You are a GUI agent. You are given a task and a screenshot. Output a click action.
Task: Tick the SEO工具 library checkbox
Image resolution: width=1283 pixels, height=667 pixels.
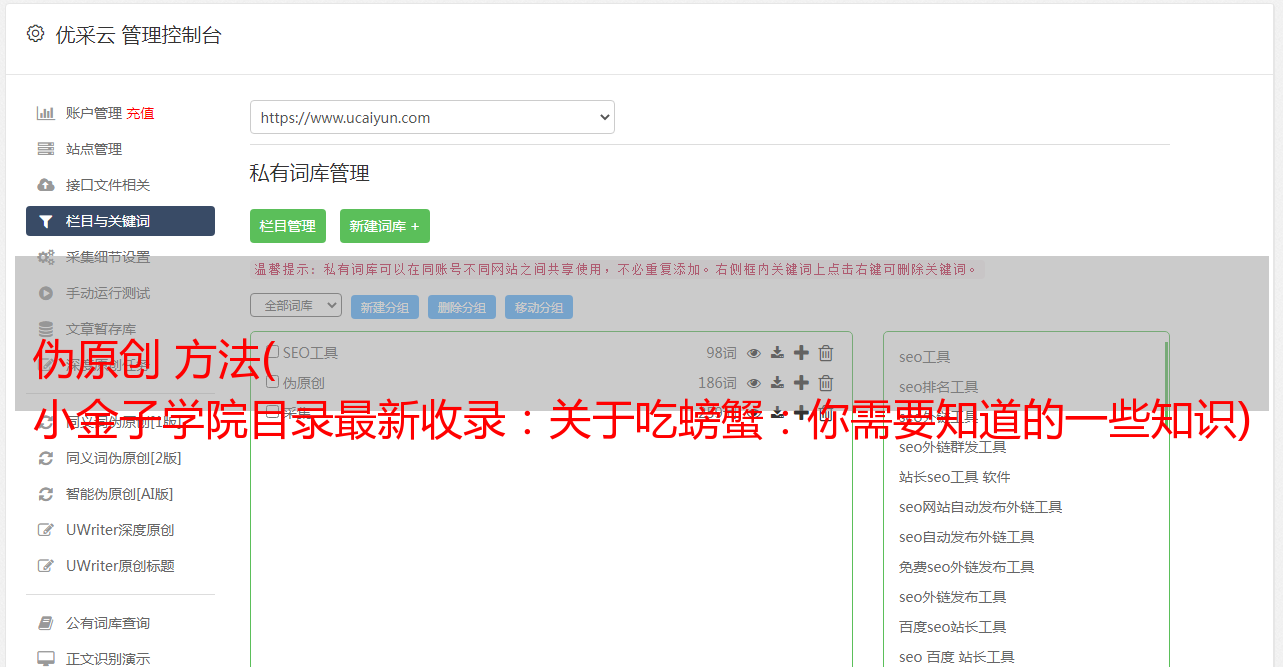(x=272, y=352)
